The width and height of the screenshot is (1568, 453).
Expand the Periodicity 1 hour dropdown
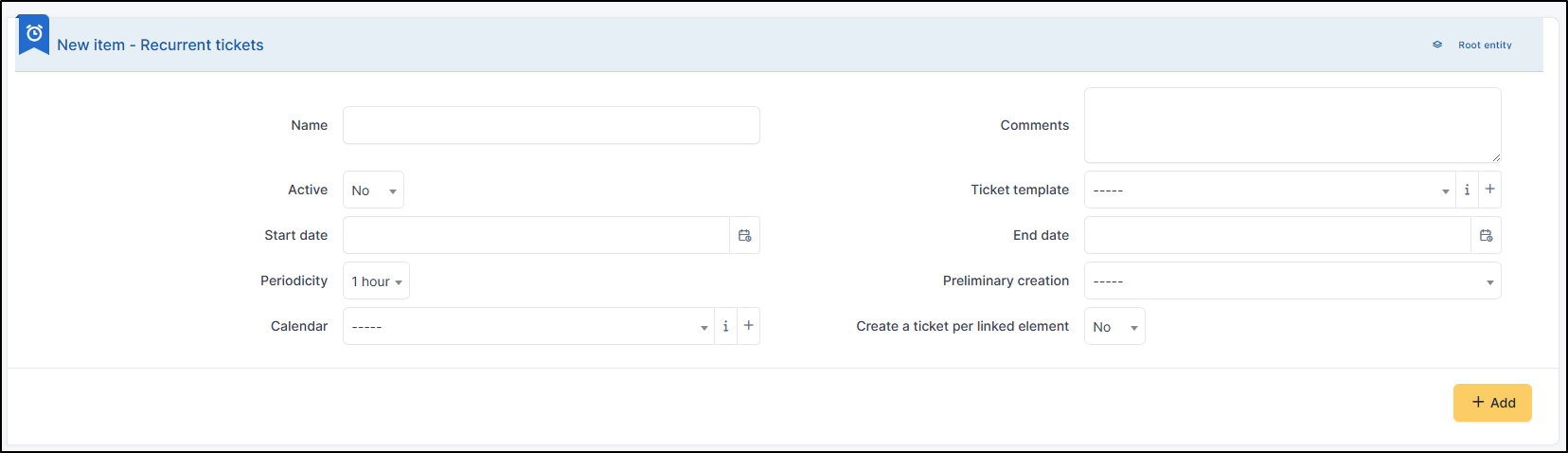pos(376,281)
